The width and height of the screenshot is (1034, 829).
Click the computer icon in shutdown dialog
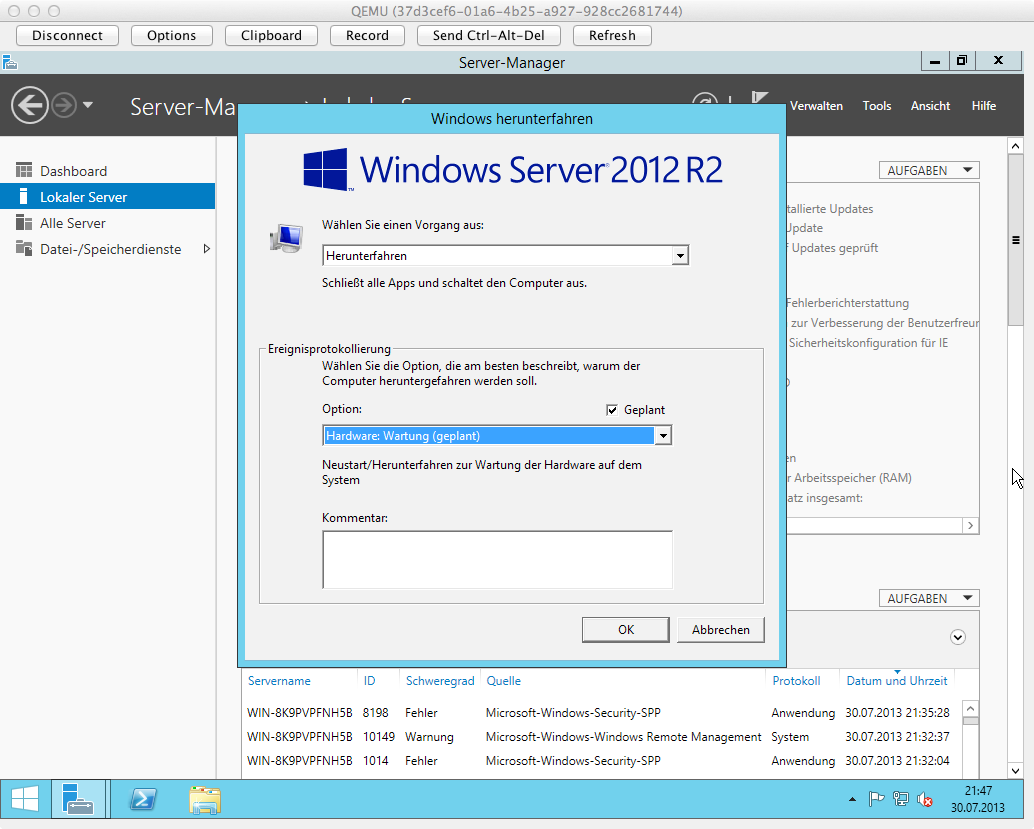coord(286,237)
